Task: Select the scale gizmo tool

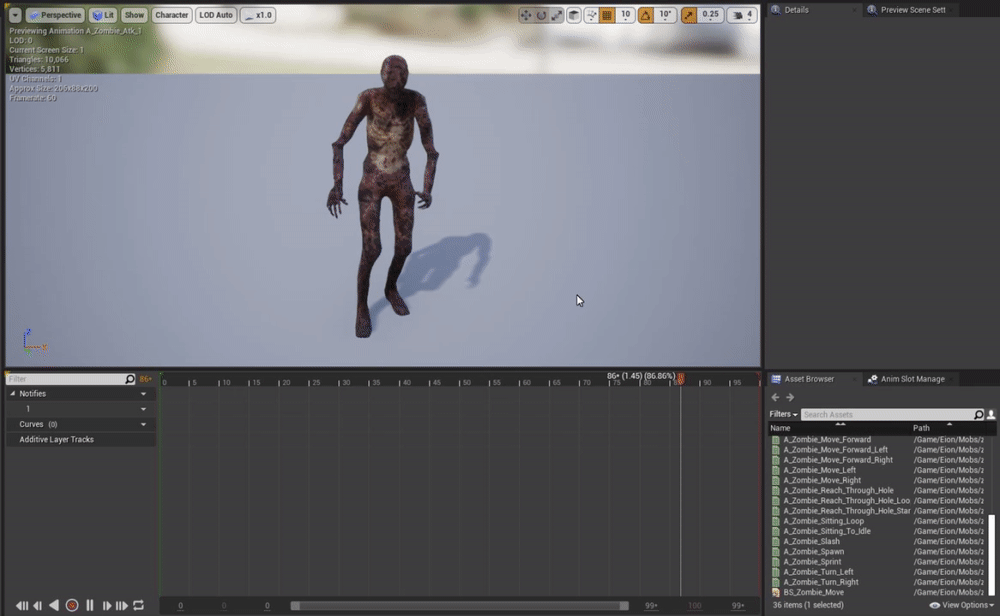Action: 557,15
